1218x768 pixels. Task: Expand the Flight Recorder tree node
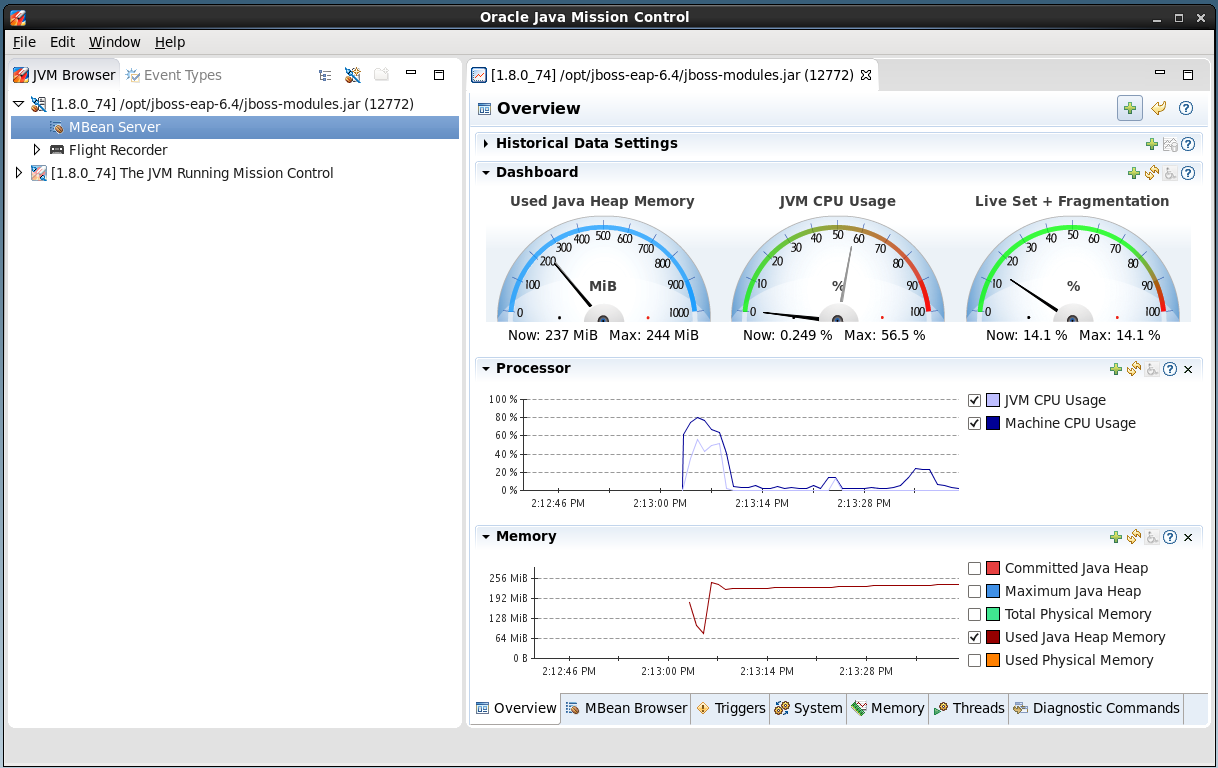pos(37,150)
